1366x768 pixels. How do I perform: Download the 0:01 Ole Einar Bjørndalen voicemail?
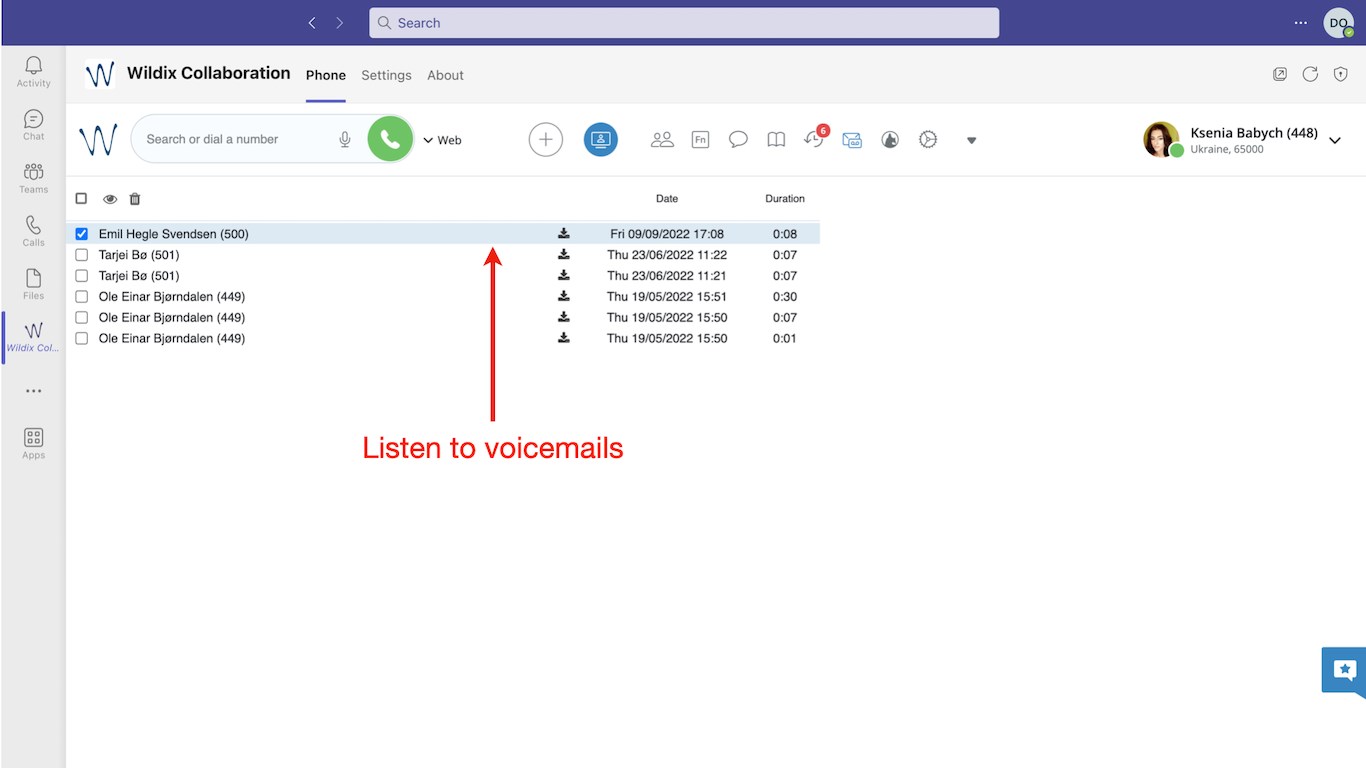(x=564, y=338)
